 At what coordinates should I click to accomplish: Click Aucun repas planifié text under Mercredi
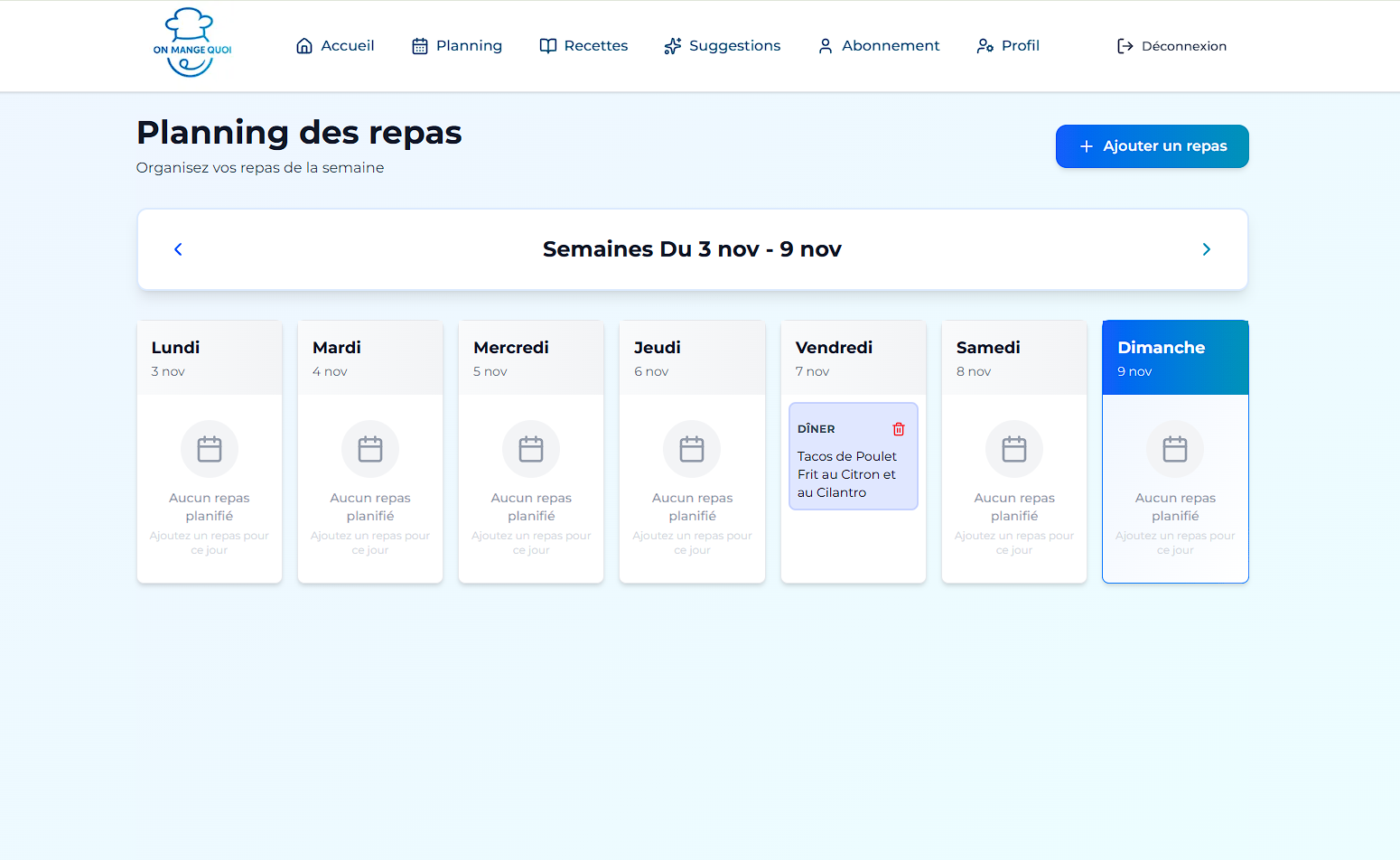point(531,507)
